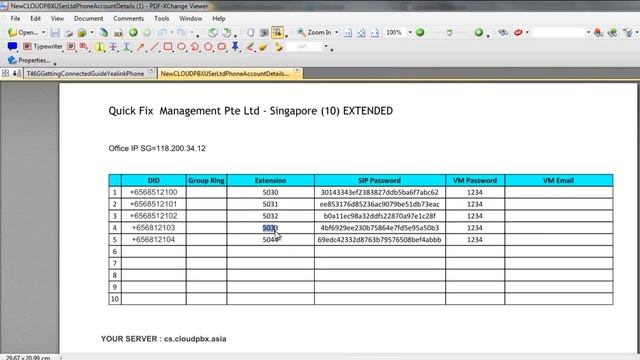Close the T46GGettingConnectedGuideYealinkPhone tab
This screenshot has width=640, height=360.
151,71
